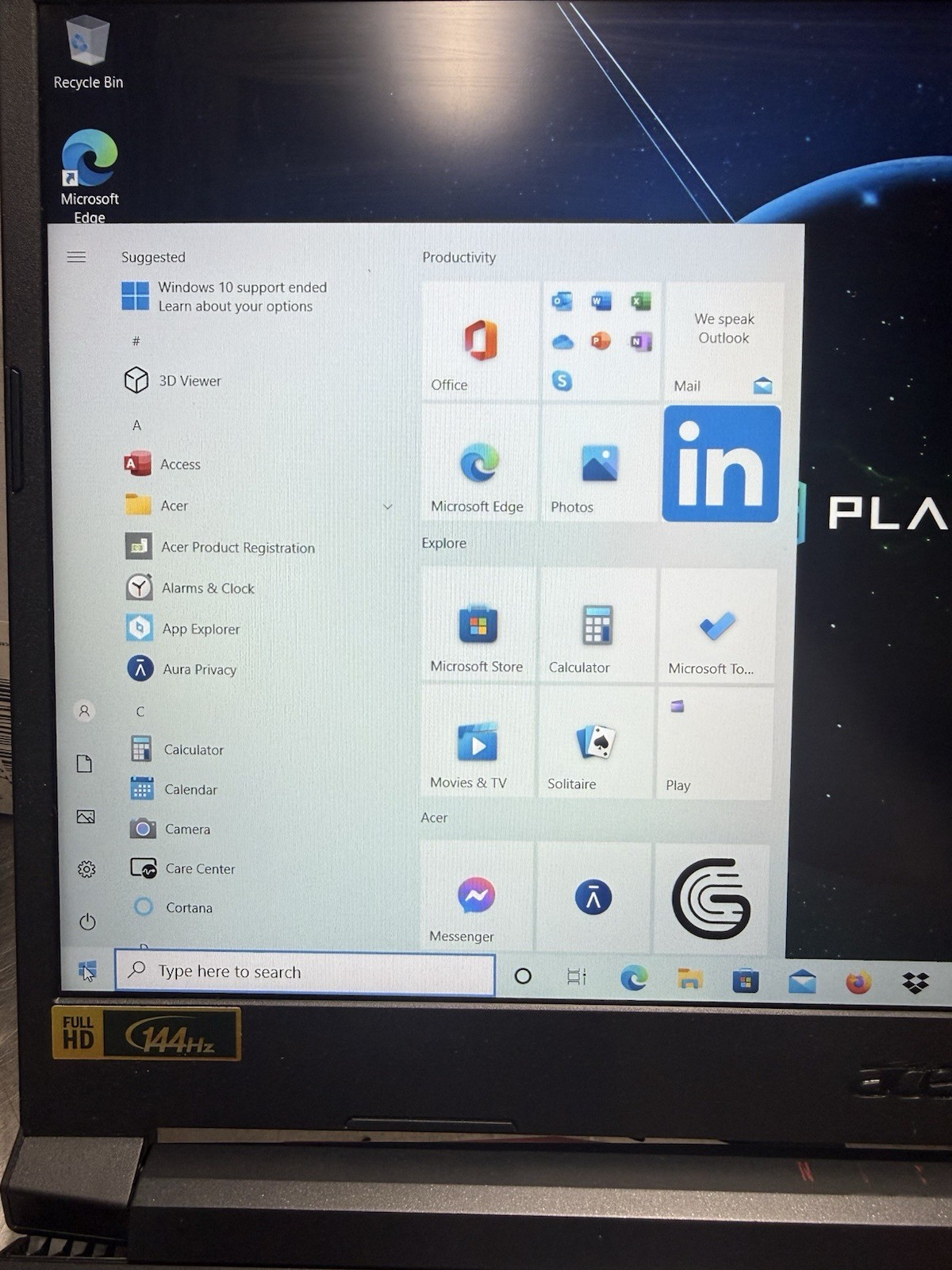The height and width of the screenshot is (1270, 952).
Task: Open the Mail tile
Action: [x=723, y=341]
